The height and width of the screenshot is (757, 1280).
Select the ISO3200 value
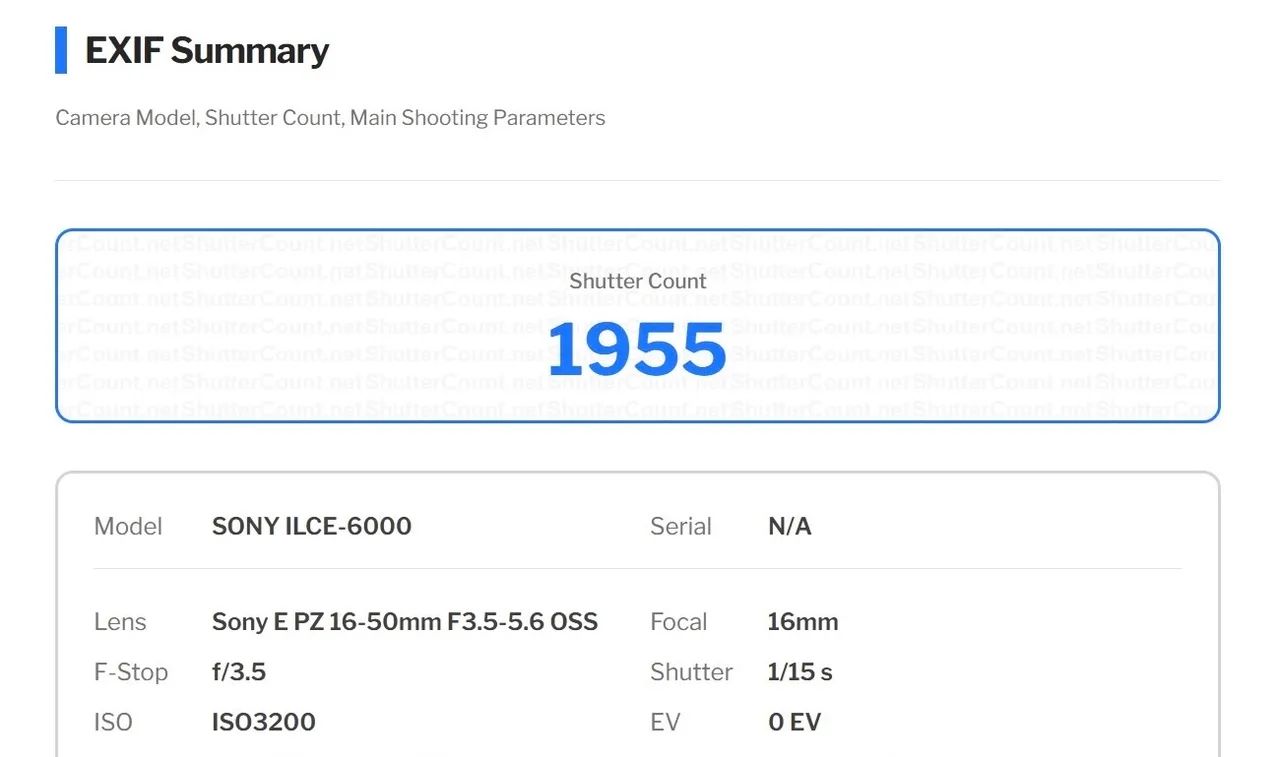263,722
